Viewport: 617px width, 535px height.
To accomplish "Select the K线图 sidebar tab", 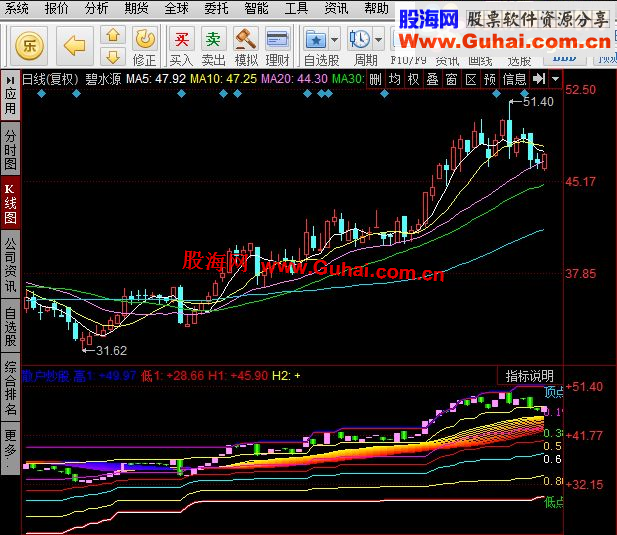I will pos(10,203).
